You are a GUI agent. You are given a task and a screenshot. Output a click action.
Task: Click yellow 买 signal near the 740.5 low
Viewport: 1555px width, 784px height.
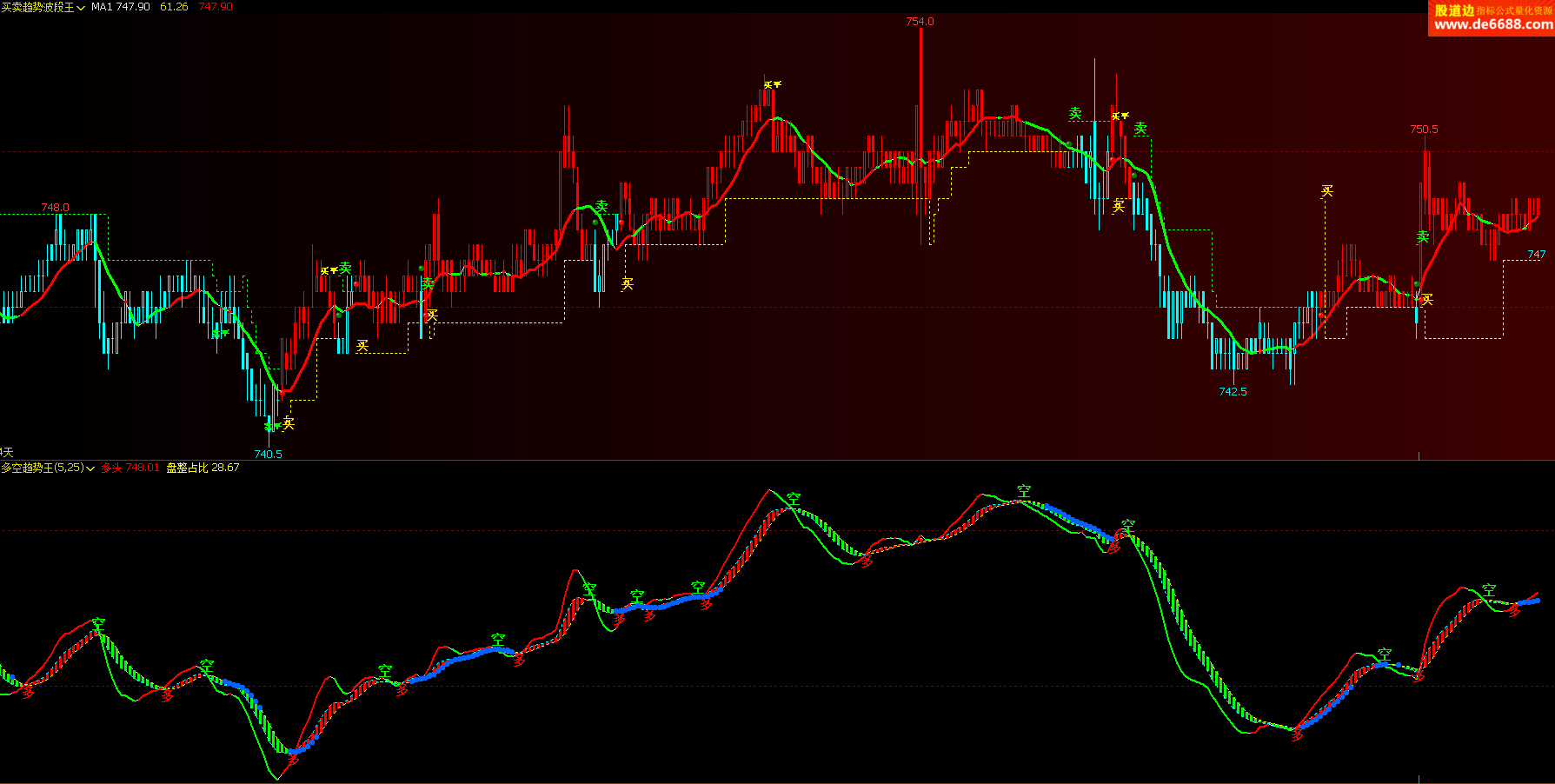click(x=289, y=423)
